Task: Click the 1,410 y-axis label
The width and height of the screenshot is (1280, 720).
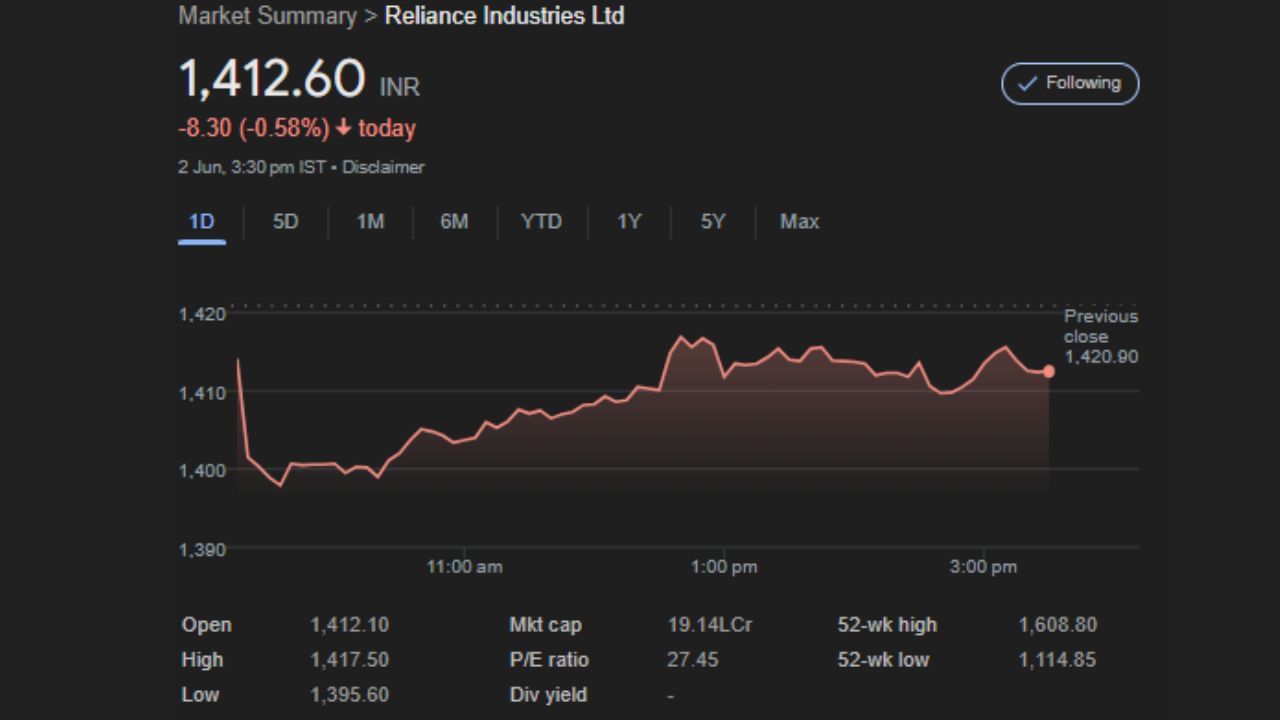Action: tap(203, 393)
